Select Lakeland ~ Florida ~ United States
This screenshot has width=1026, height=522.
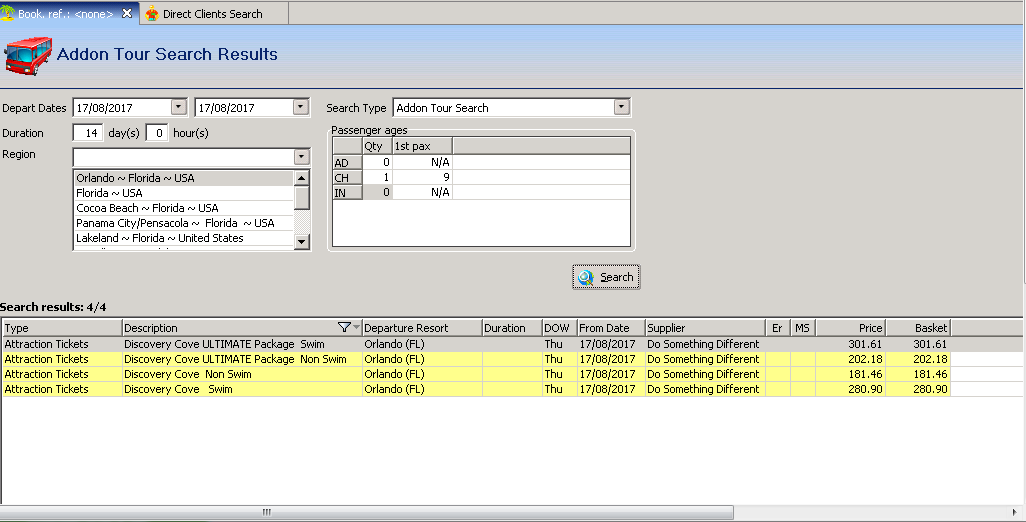[x=183, y=238]
